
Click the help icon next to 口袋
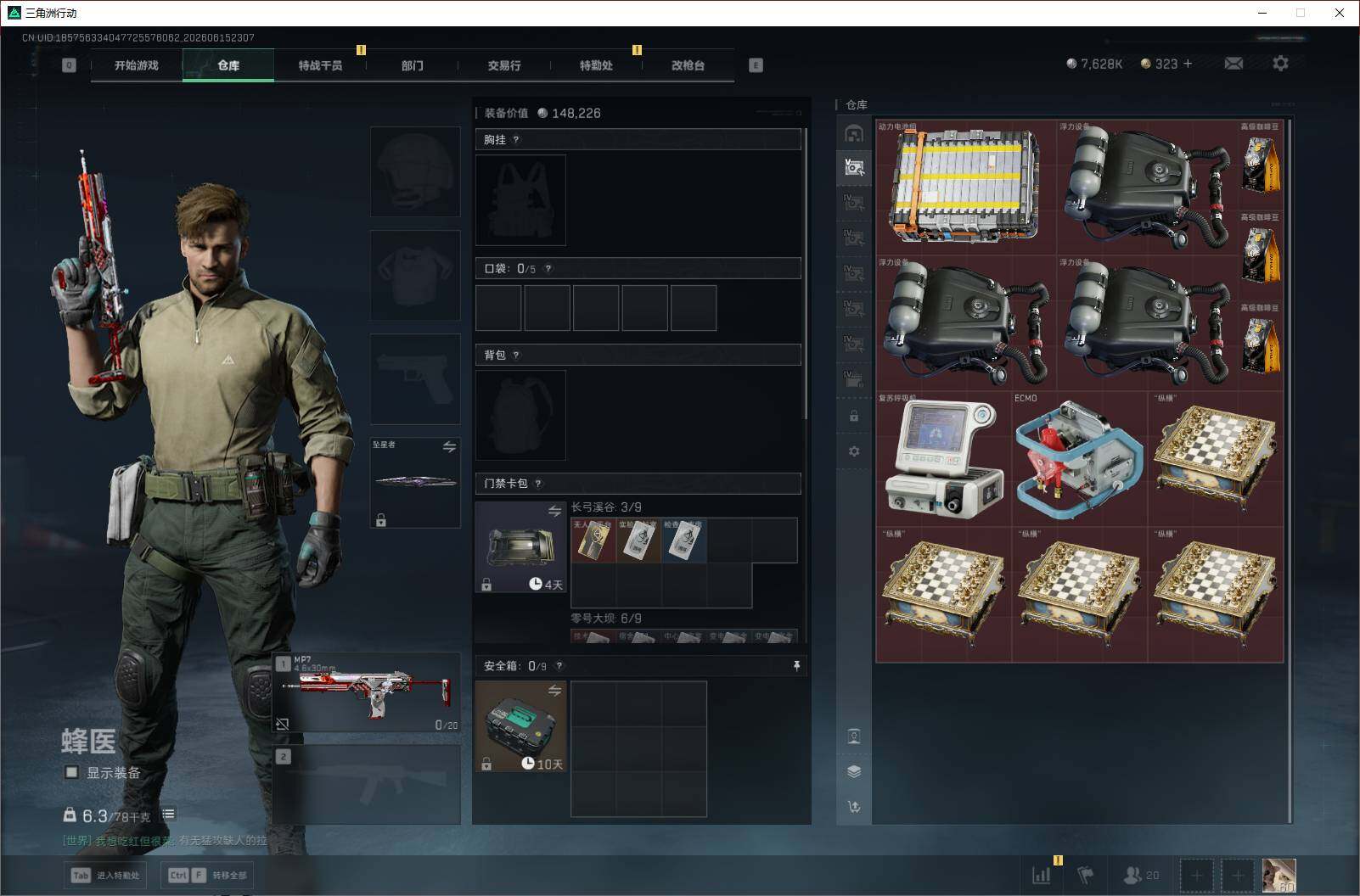548,269
